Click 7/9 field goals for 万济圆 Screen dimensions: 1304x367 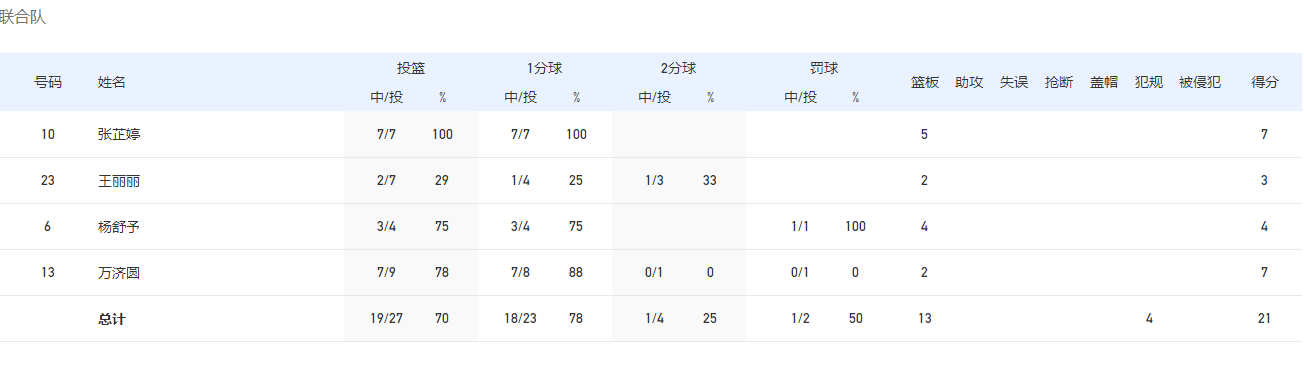[x=387, y=272]
